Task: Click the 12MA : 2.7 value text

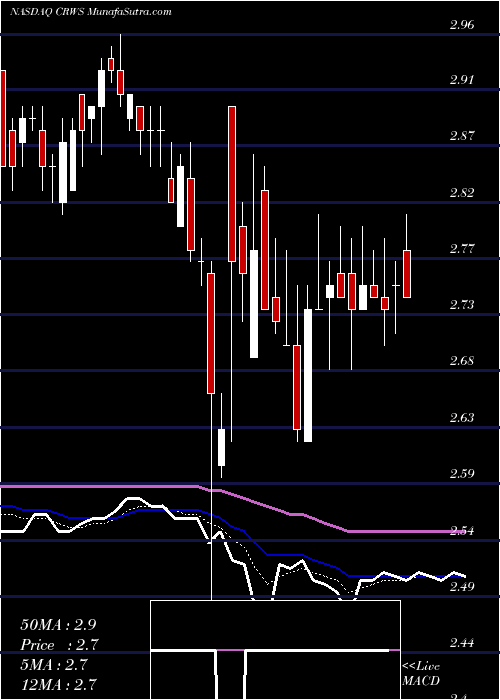Action: (x=58, y=684)
